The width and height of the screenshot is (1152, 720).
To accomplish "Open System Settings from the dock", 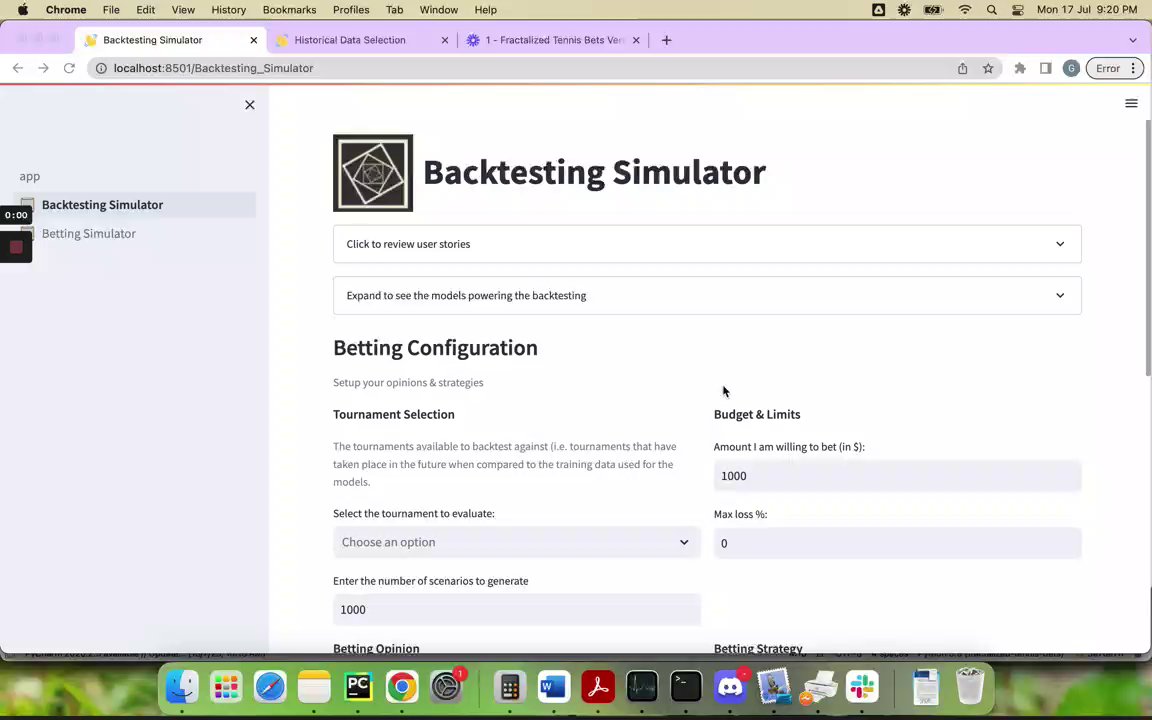I will click(446, 687).
